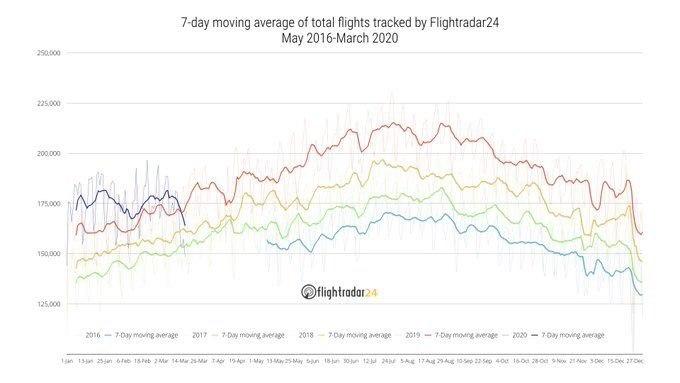Click the 200,000 y-axis label
The width and height of the screenshot is (680, 383).
(x=49, y=154)
